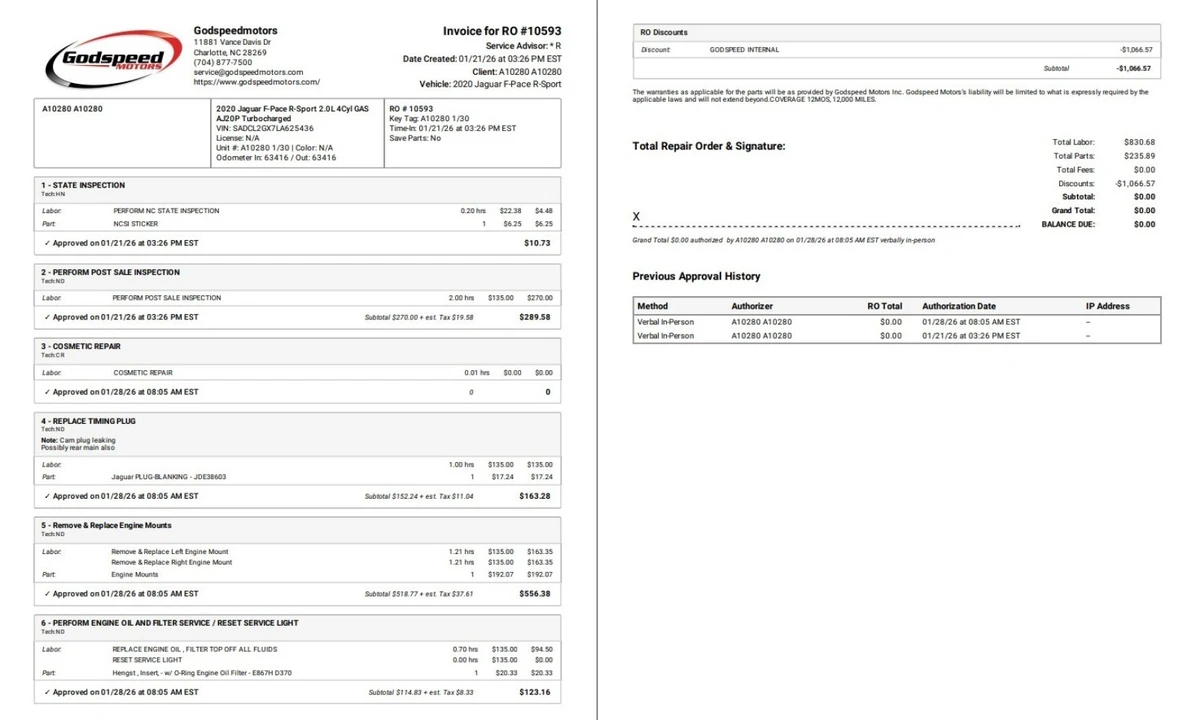1196x720 pixels.
Task: Select the $556.38 engine mounts total
Action: click(535, 594)
